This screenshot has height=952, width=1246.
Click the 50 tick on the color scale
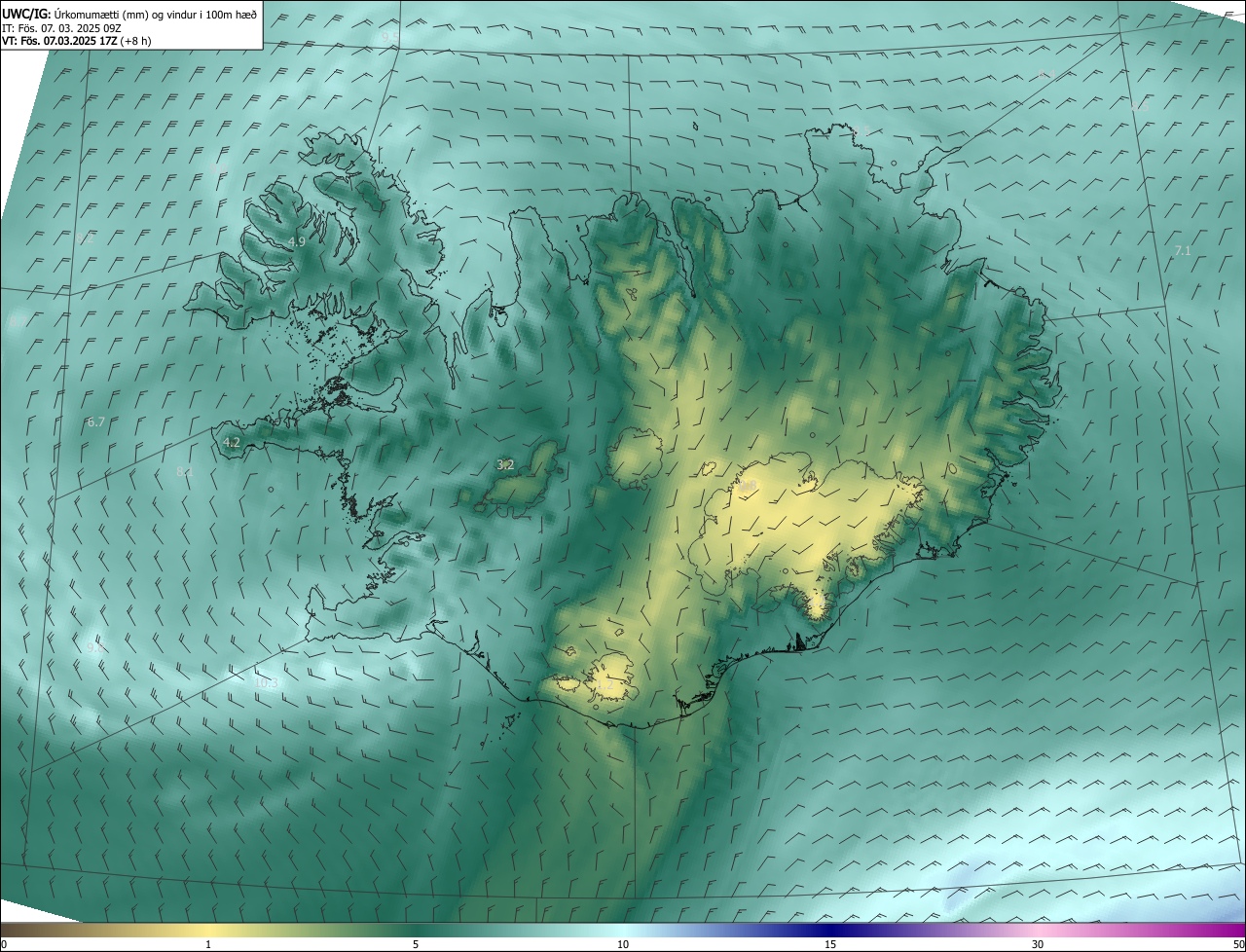pos(1238,944)
